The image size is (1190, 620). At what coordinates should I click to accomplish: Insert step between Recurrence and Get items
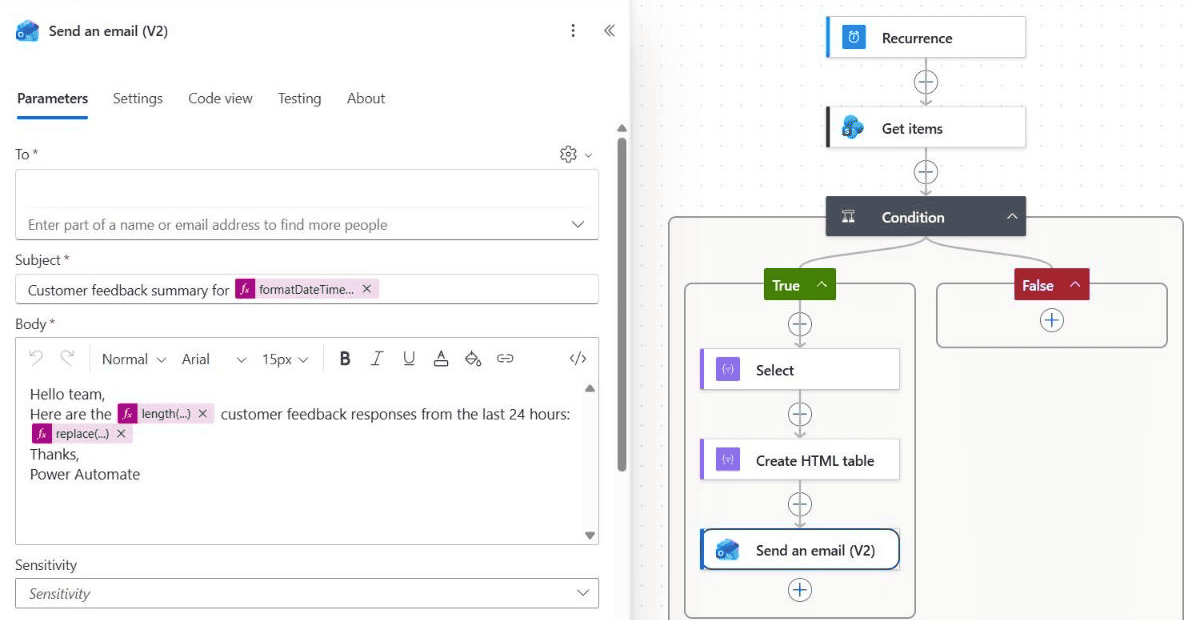tap(925, 82)
